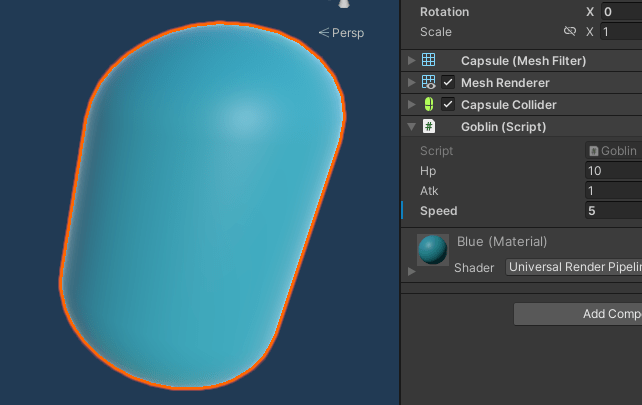Open the Shader dropdown for Blue material
Screen dimensions: 642x405
pyautogui.click(x=574, y=267)
